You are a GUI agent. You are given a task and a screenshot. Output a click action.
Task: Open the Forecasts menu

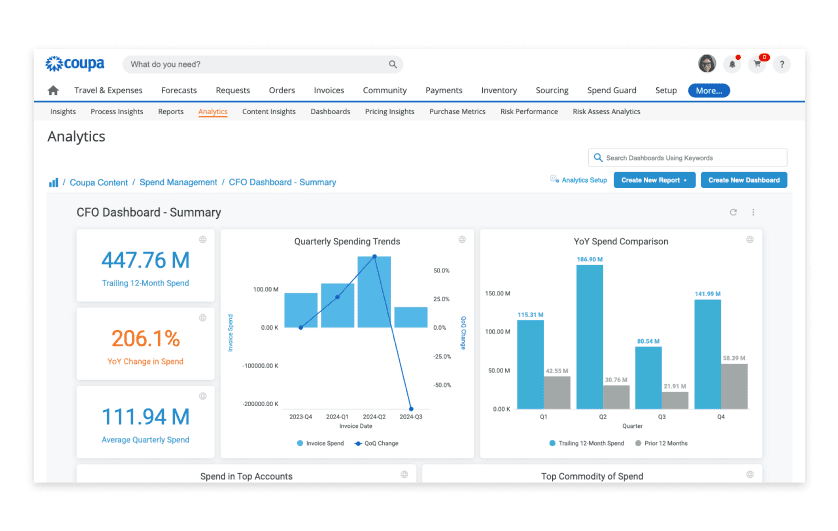179,90
